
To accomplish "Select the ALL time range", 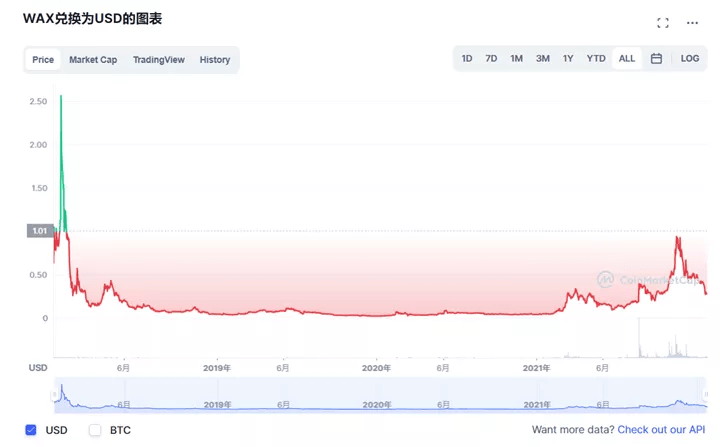I will (627, 59).
